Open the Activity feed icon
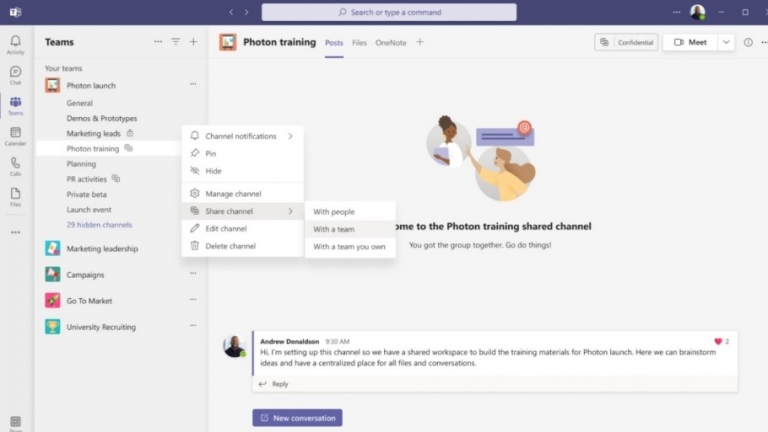The image size is (768, 432). pyautogui.click(x=15, y=45)
